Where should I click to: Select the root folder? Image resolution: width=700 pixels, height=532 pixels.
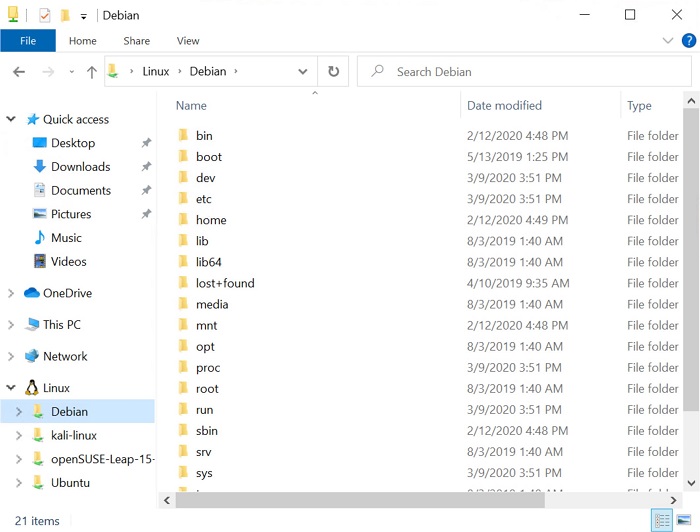point(207,388)
